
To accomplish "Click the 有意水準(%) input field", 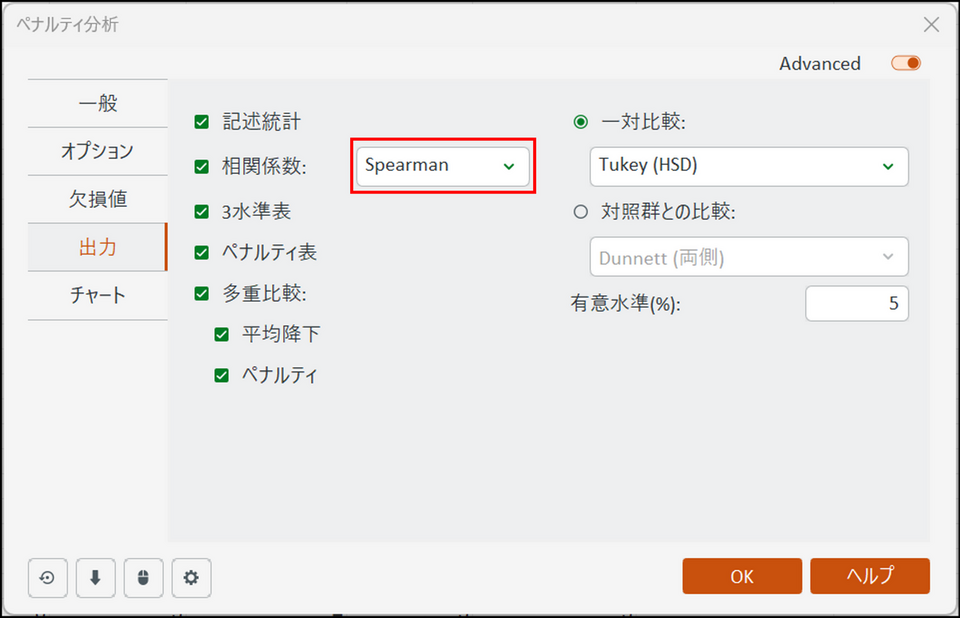I will coord(856,304).
